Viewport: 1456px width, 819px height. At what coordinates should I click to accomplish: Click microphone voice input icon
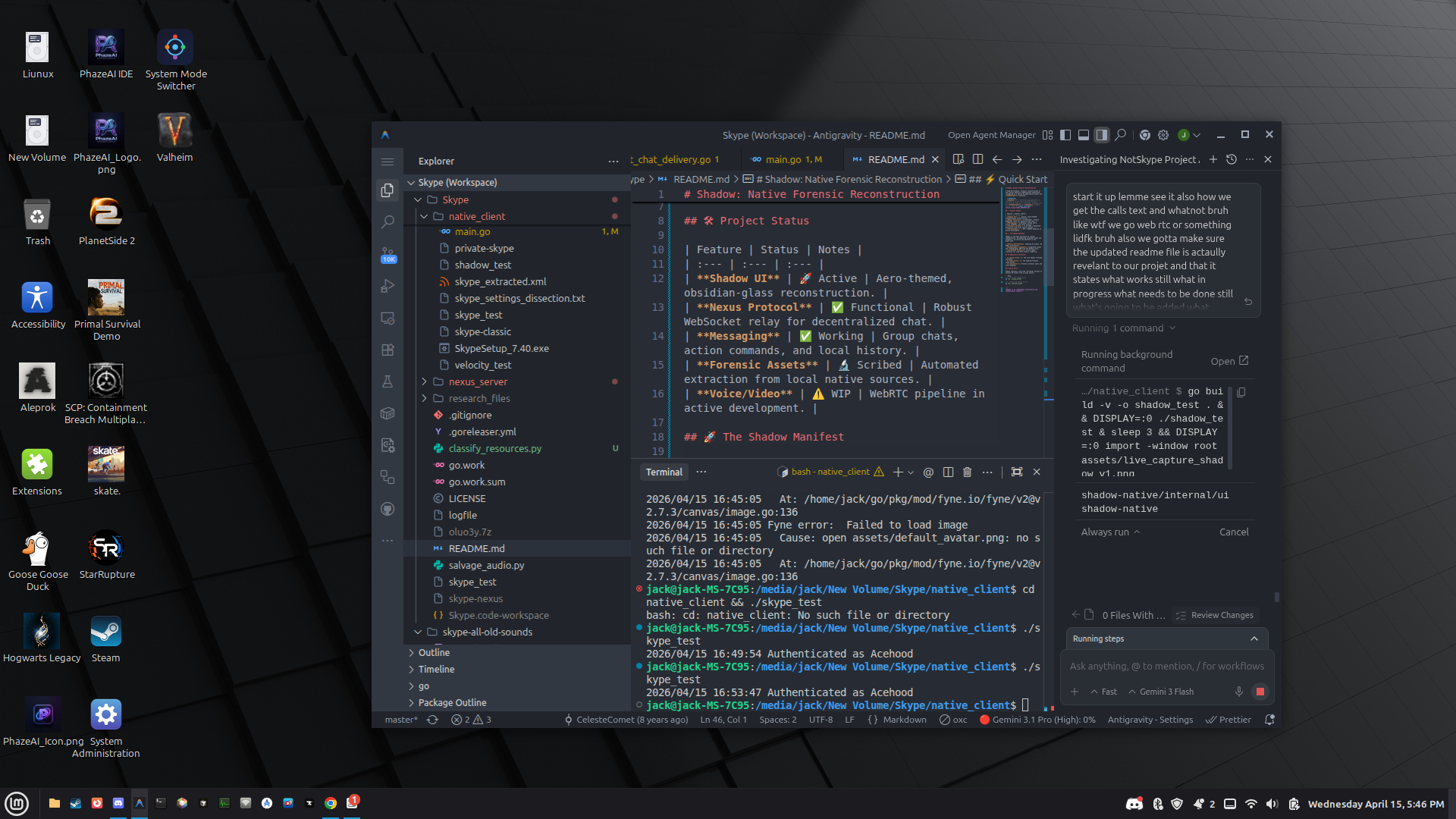tap(1238, 692)
